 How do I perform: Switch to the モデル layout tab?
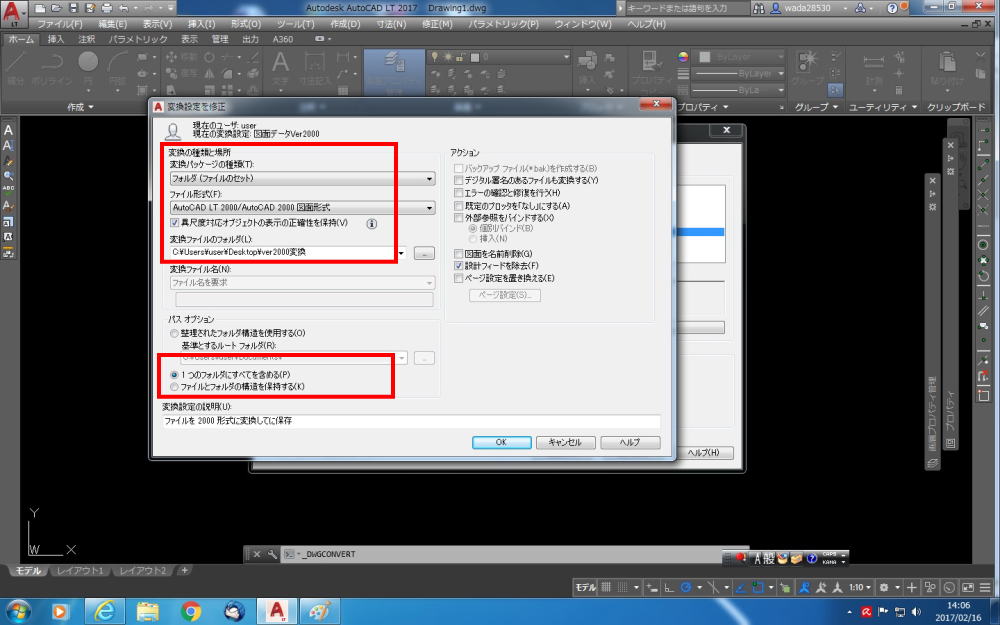click(x=28, y=570)
